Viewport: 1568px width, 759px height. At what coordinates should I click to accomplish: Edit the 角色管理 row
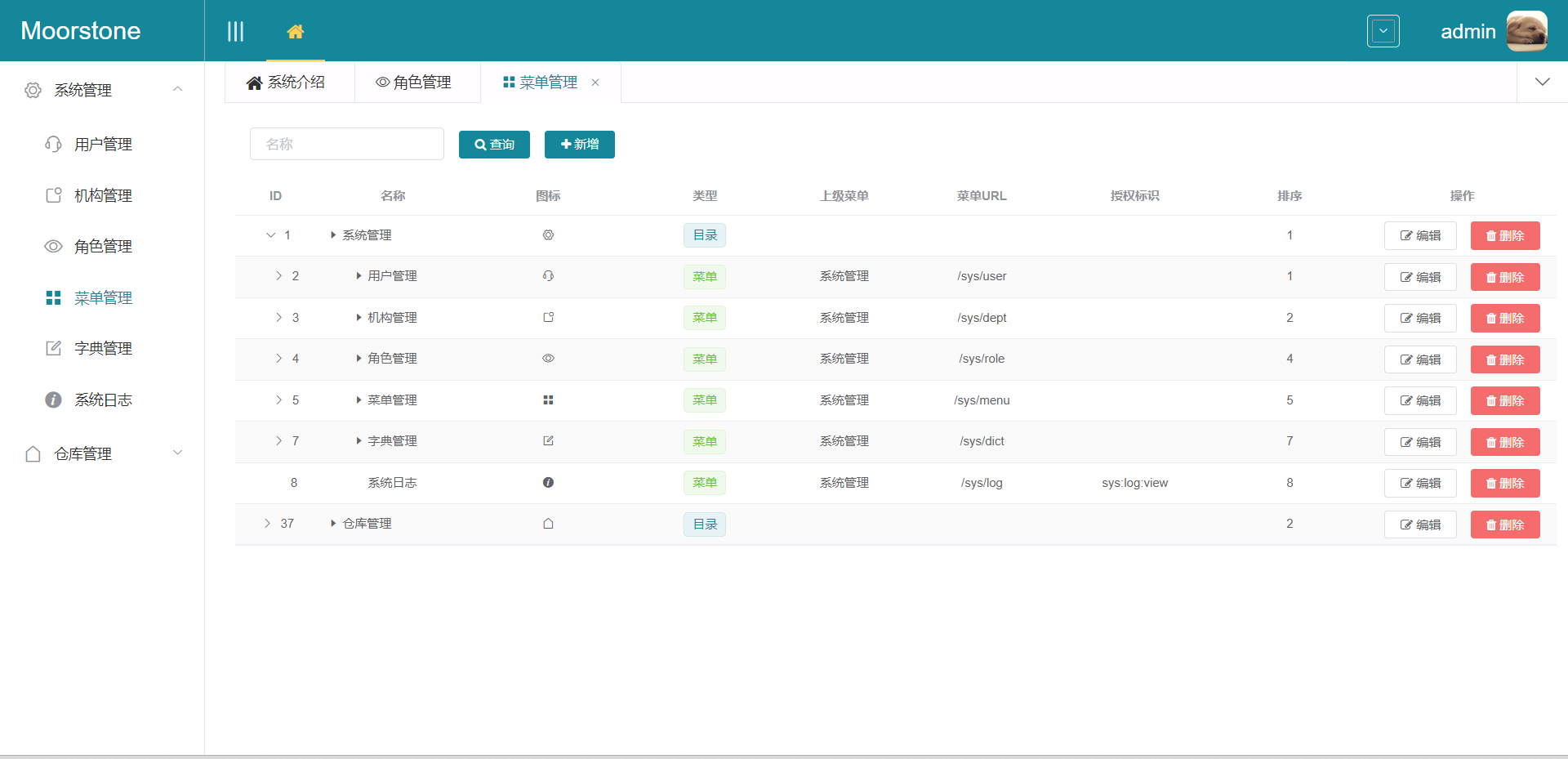coord(1420,359)
